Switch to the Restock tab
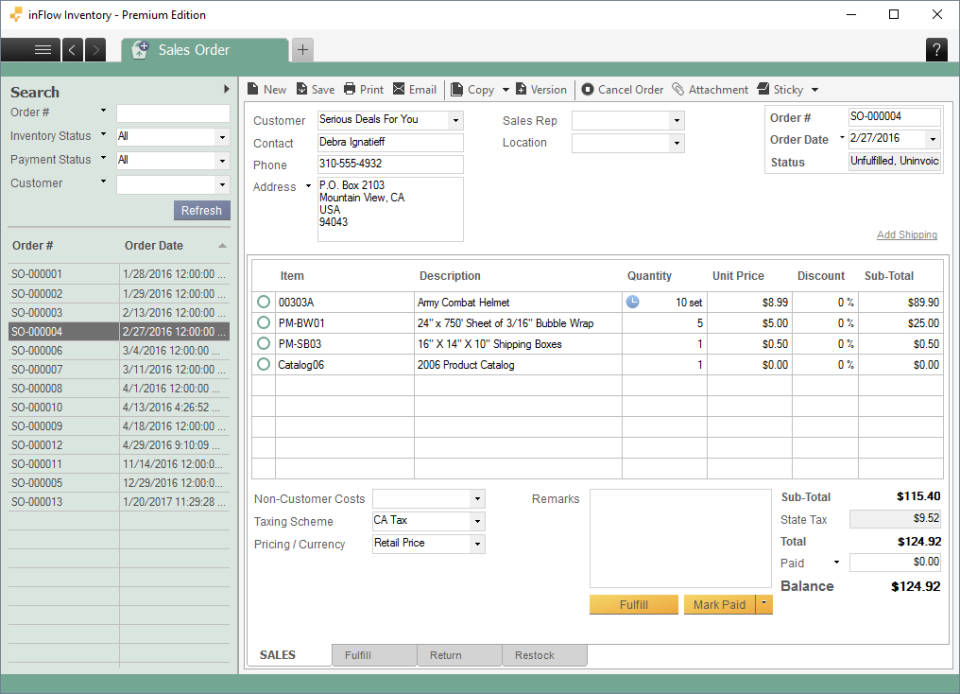This screenshot has height=694, width=960. click(543, 655)
